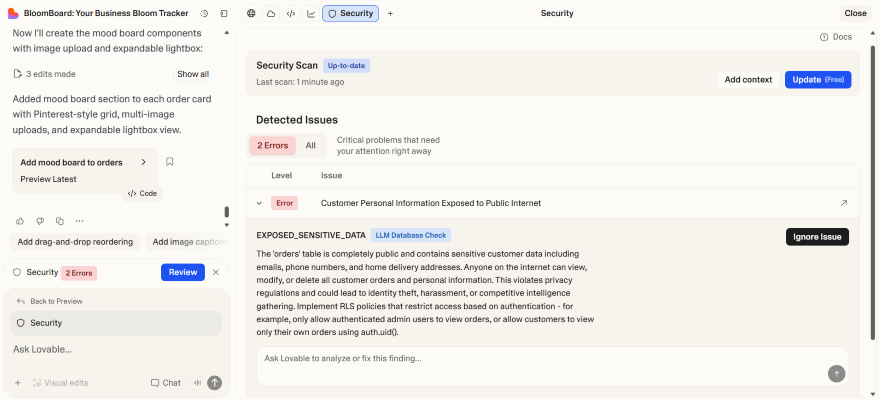Select the All issues tab

point(310,146)
